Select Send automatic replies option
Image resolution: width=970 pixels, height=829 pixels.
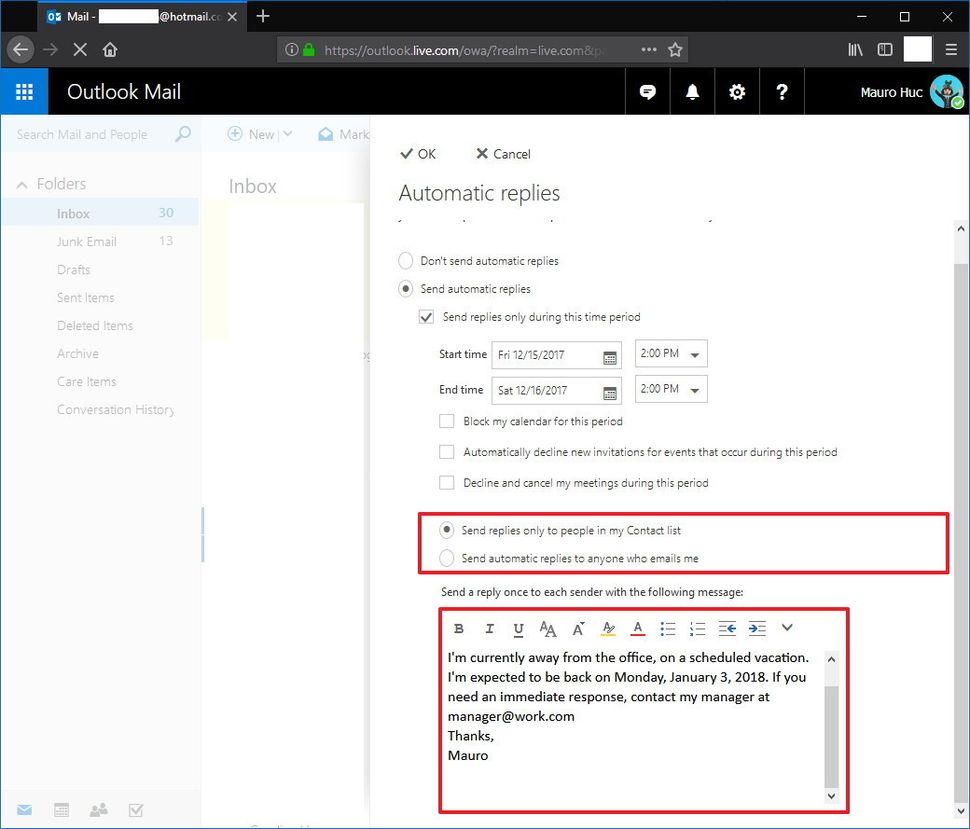click(406, 289)
